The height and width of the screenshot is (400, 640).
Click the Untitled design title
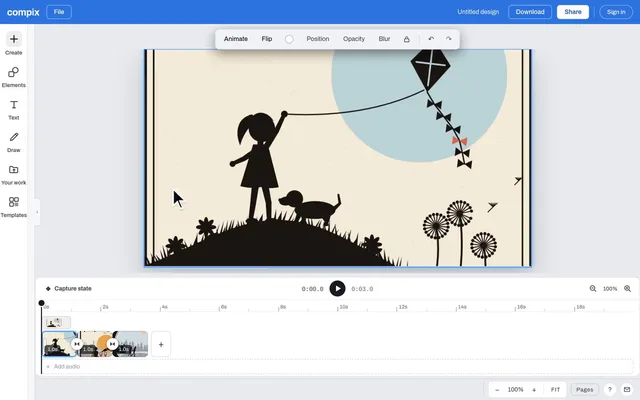click(478, 12)
